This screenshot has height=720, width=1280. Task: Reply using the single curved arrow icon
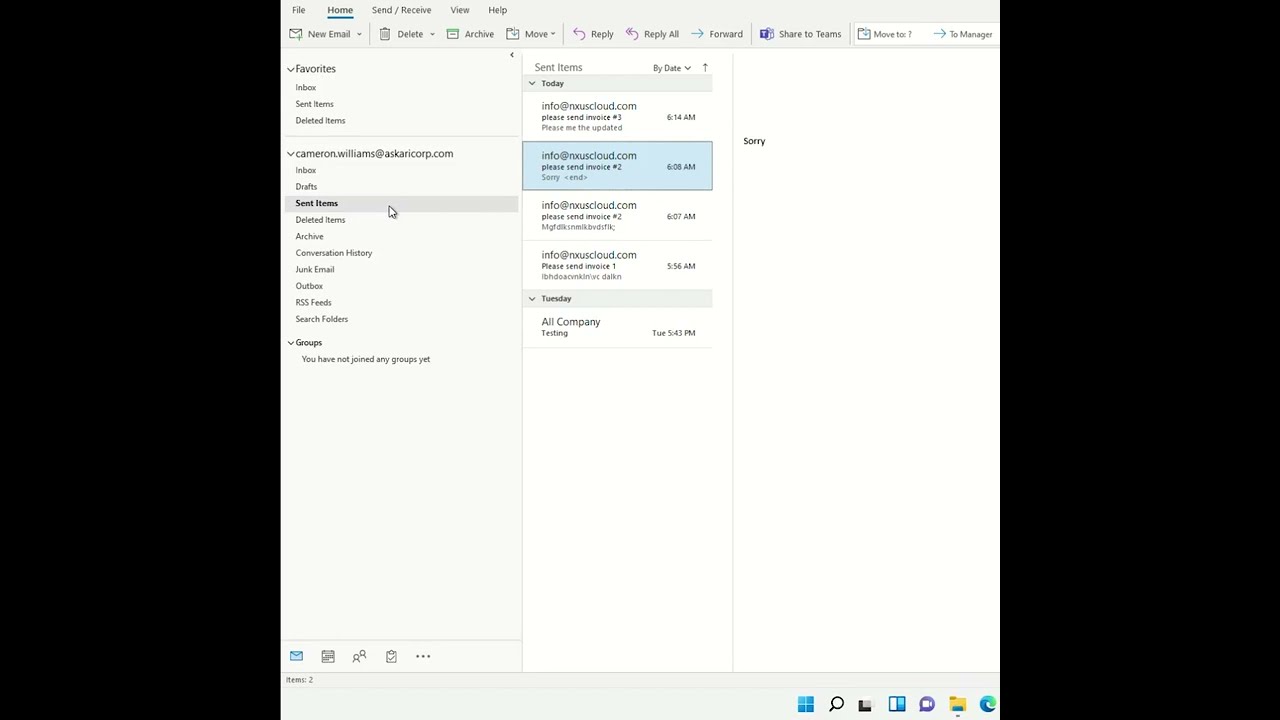pos(579,34)
